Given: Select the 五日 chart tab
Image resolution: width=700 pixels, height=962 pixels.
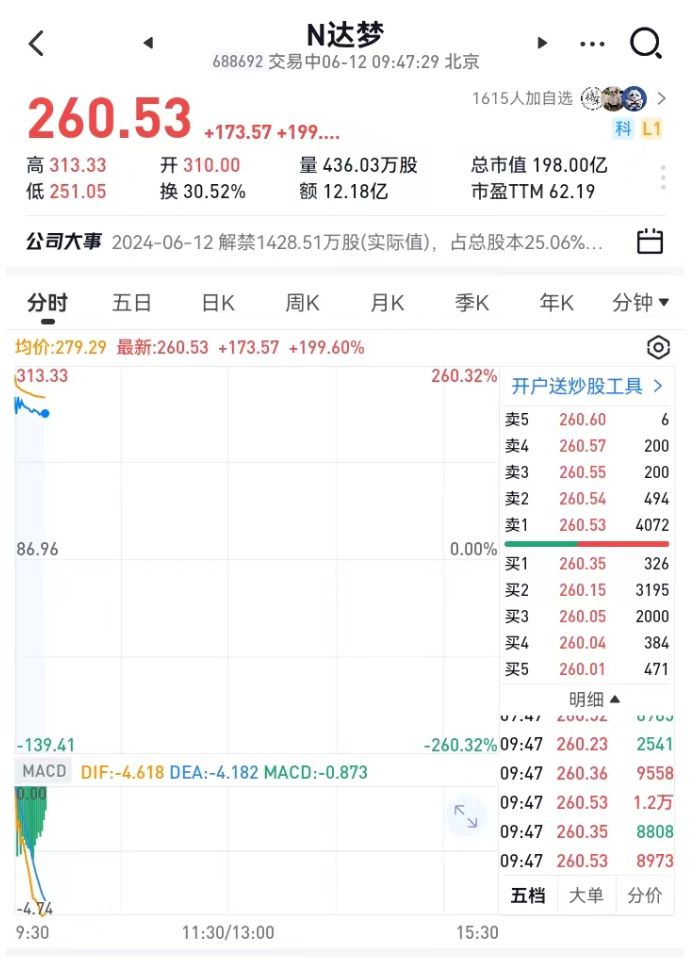Looking at the screenshot, I should click(x=132, y=303).
